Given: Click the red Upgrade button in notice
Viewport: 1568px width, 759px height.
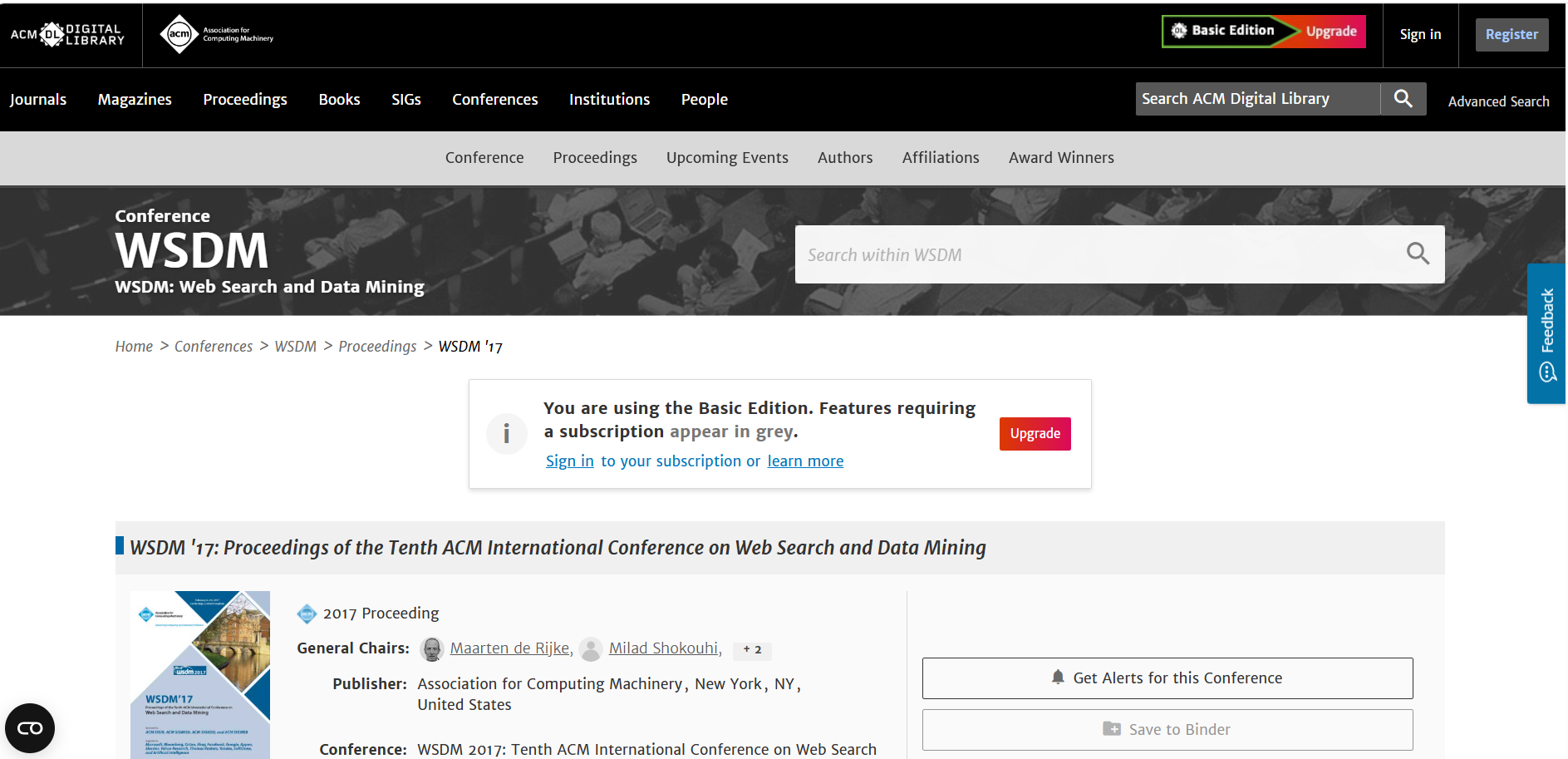Looking at the screenshot, I should (1035, 434).
